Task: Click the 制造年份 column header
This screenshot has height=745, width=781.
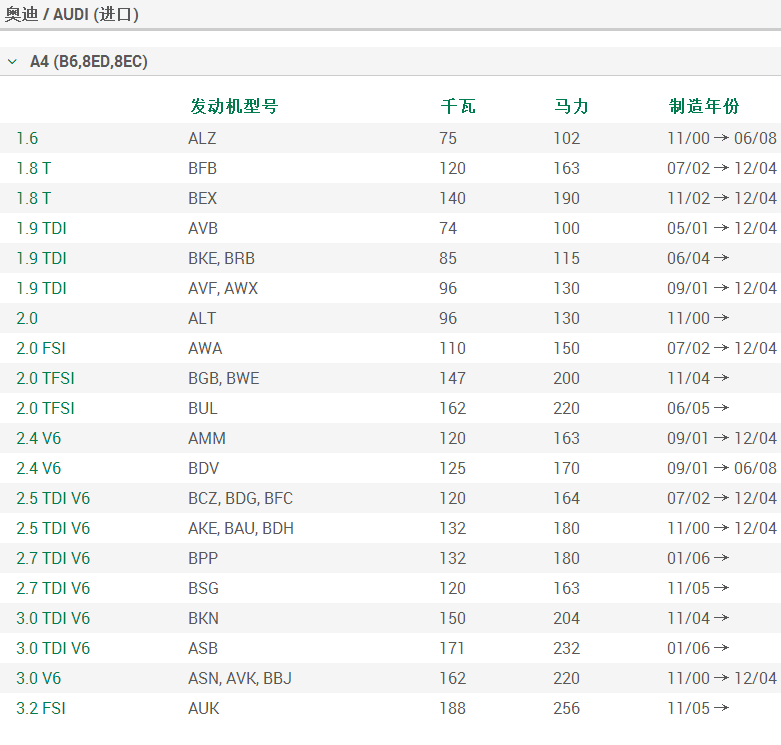Action: tap(704, 106)
